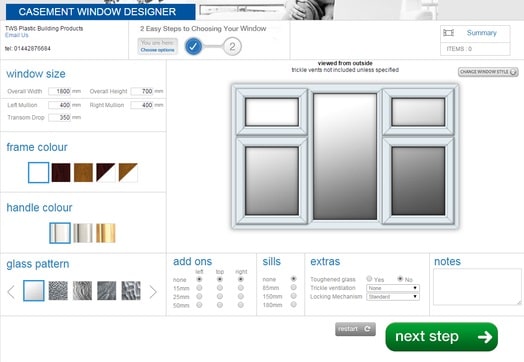The height and width of the screenshot is (362, 524).
Task: Open the Trickle ventilation dropdown
Action: [x=393, y=288]
